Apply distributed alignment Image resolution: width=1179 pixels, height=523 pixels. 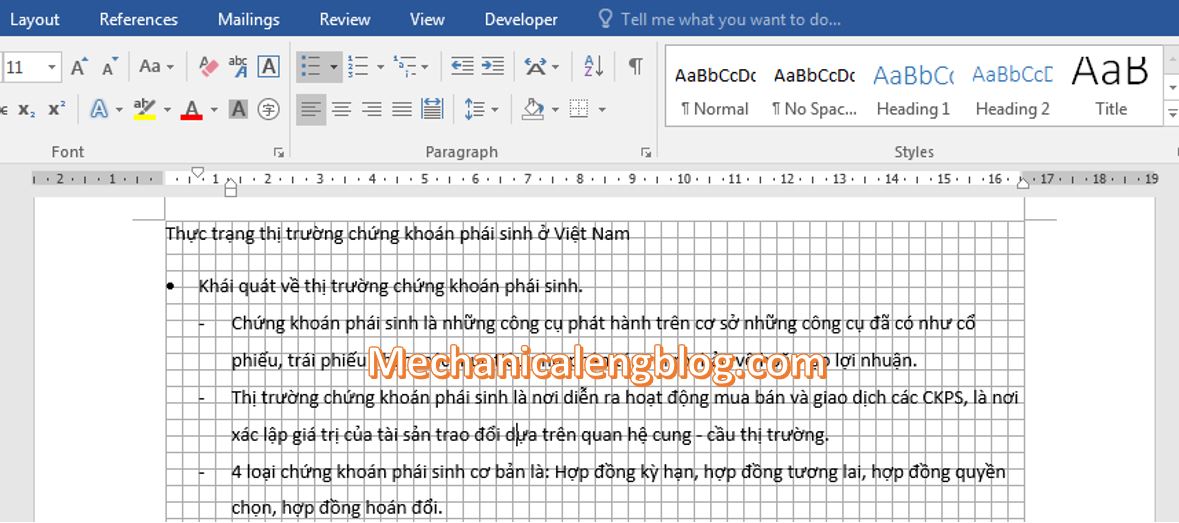432,110
